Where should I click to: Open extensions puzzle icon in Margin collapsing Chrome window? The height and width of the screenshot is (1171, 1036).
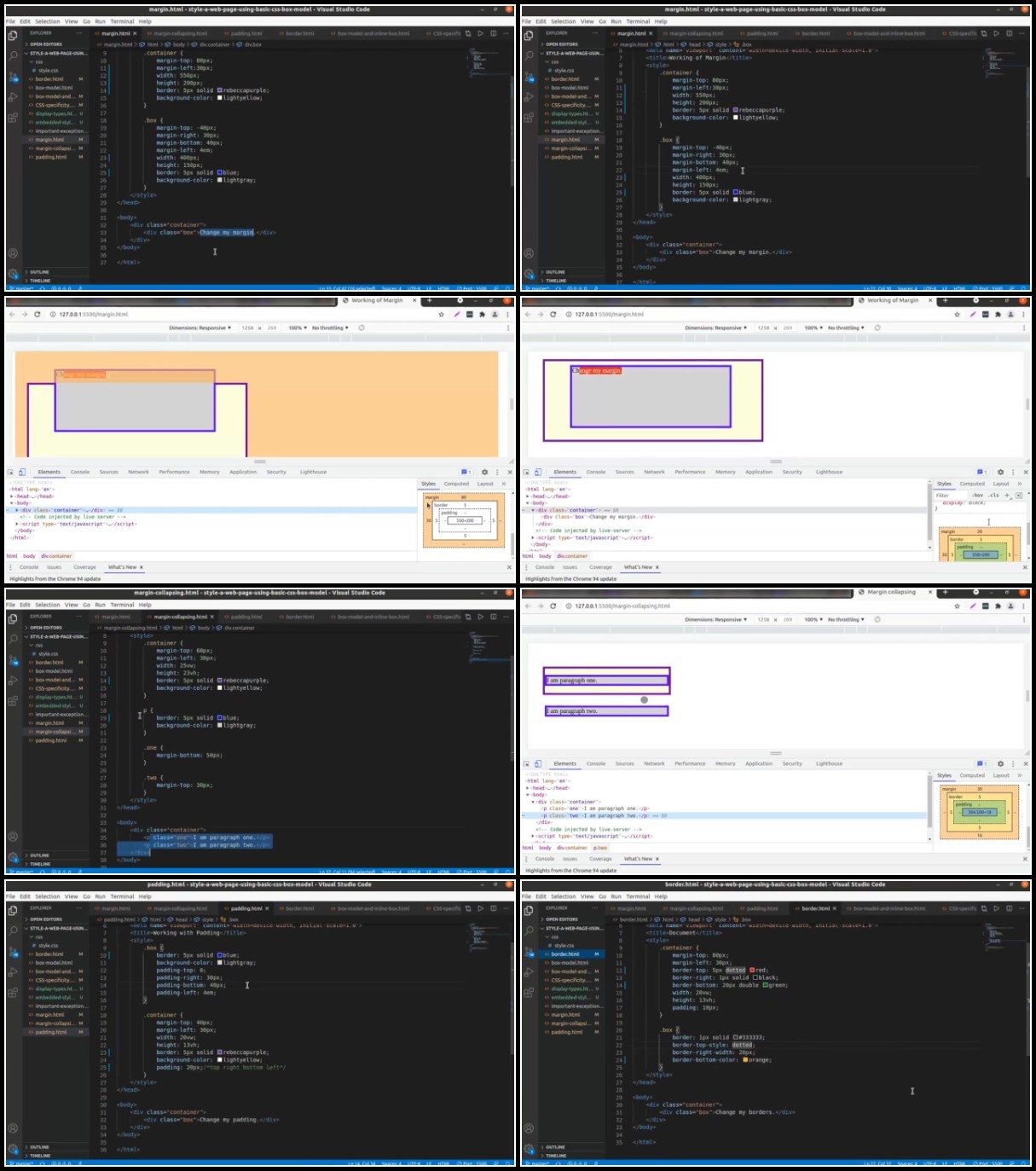tap(998, 606)
